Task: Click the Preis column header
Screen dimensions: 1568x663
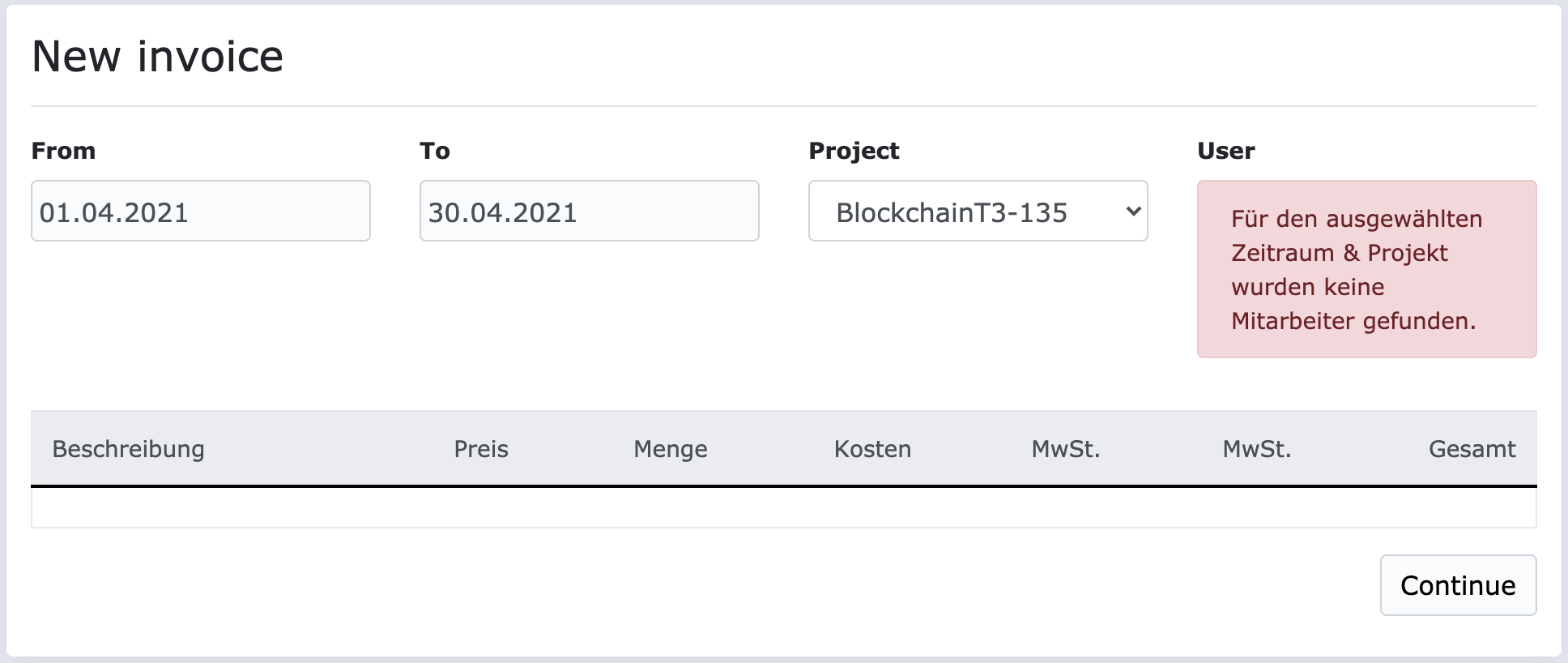Action: (481, 449)
